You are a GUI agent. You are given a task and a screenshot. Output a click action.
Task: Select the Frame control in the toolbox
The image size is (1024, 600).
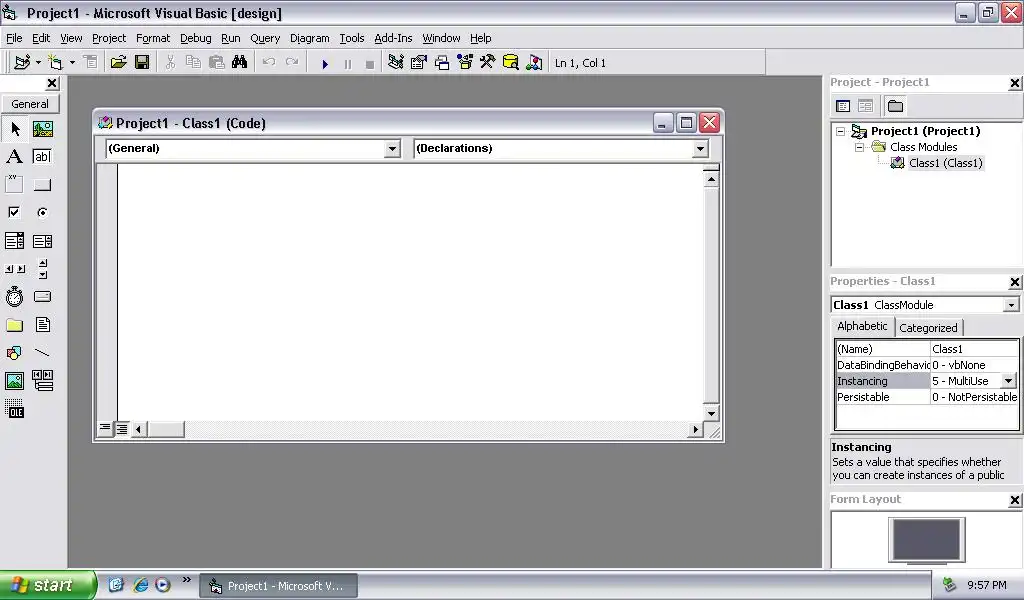(14, 185)
